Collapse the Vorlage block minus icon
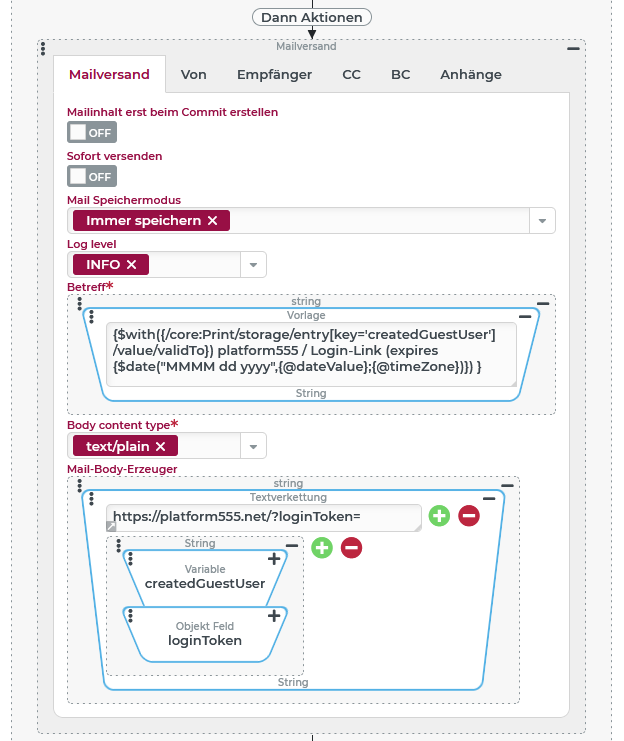 pos(526,316)
